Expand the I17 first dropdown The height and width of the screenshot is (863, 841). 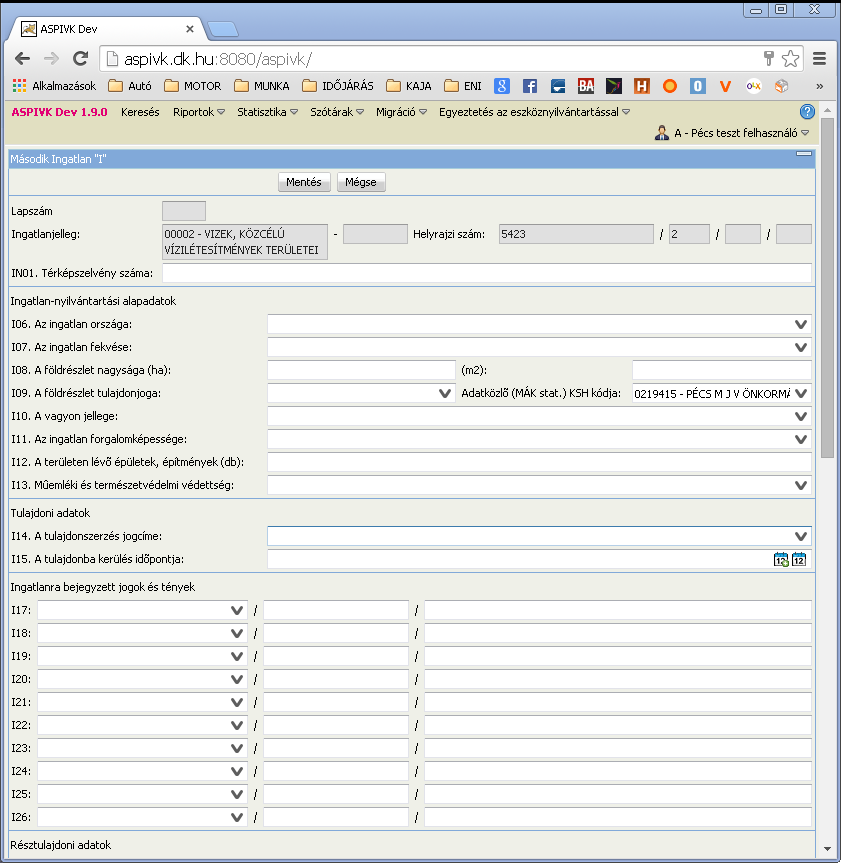coord(237,610)
